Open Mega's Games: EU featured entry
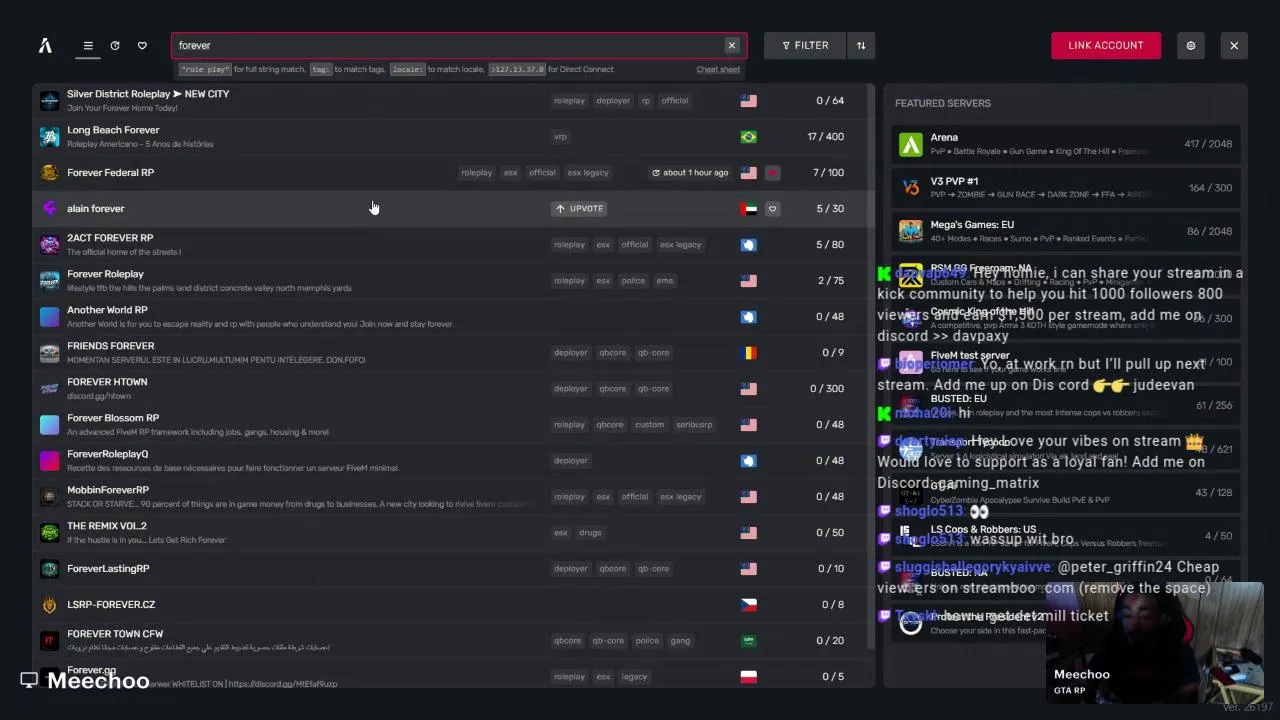 pos(1066,231)
